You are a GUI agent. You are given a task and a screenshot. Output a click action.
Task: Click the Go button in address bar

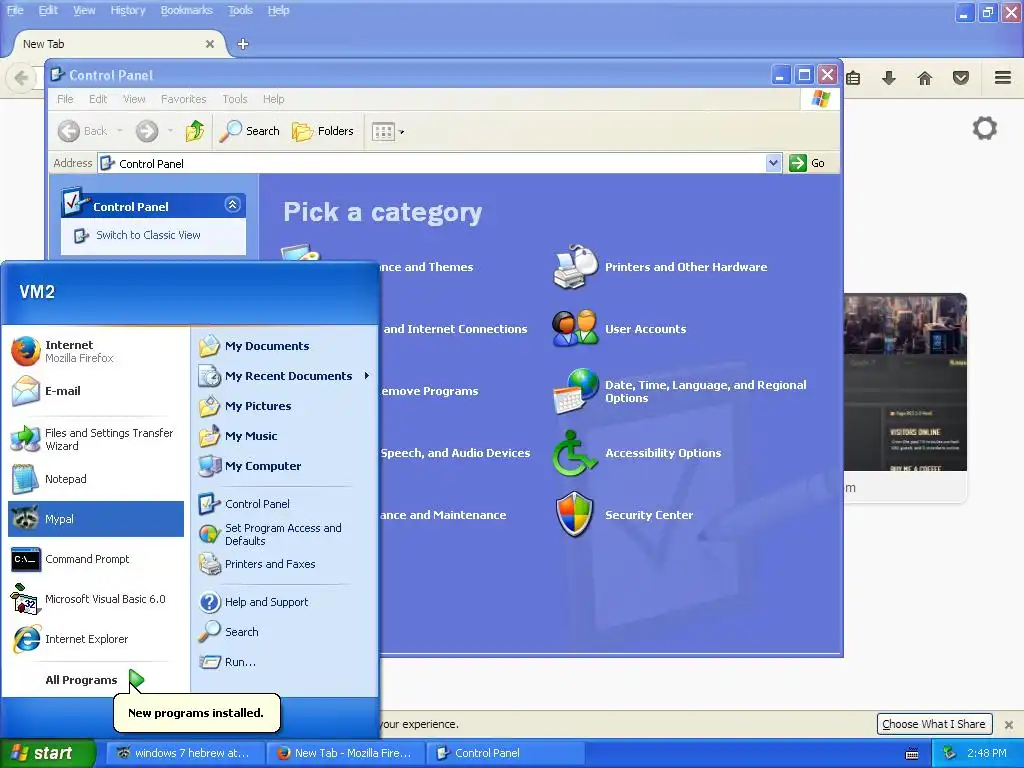pyautogui.click(x=807, y=163)
